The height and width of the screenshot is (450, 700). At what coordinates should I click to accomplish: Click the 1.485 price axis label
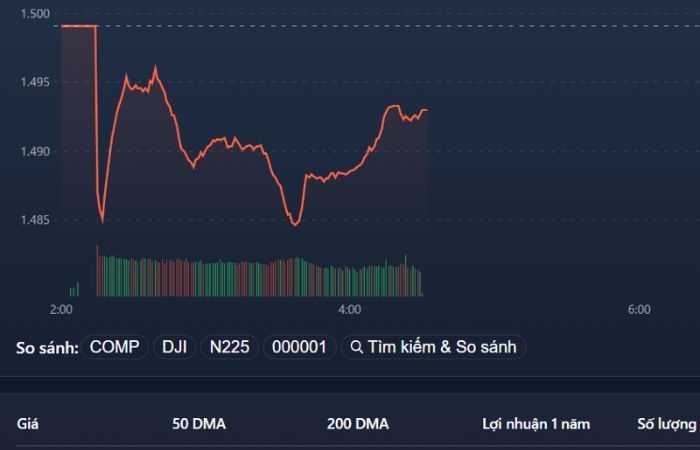[x=35, y=220]
